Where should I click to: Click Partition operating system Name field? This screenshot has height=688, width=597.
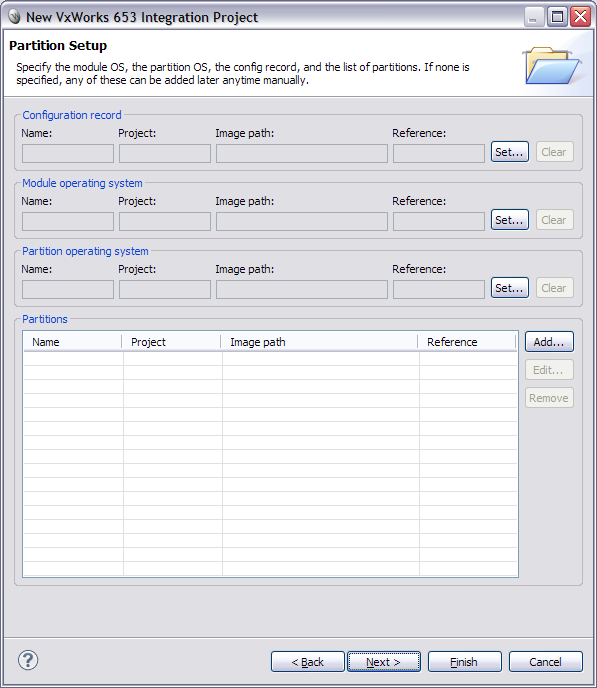[x=68, y=290]
